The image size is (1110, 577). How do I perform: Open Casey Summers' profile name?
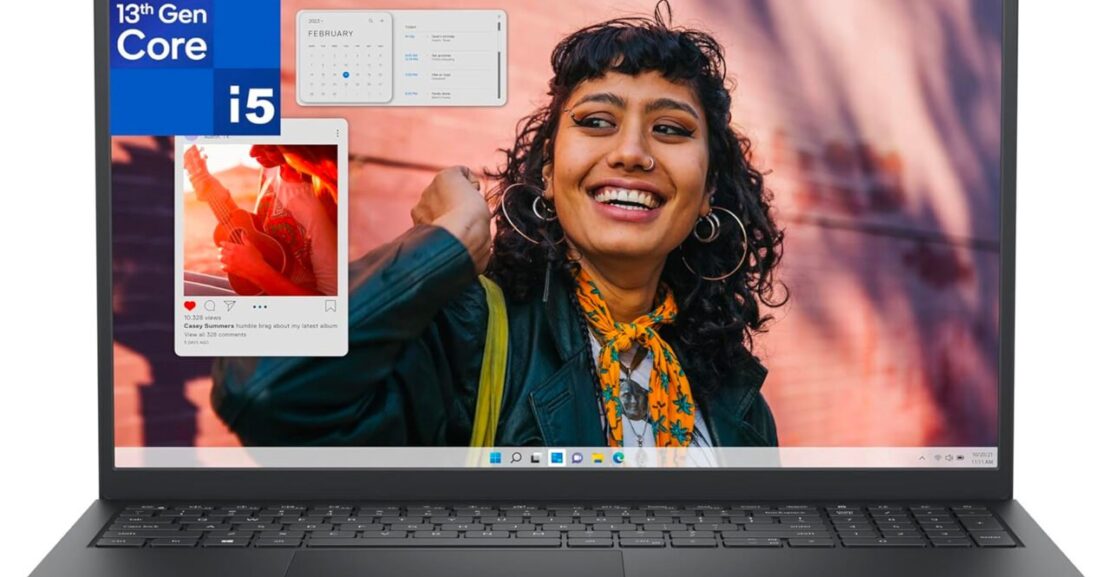click(210, 325)
